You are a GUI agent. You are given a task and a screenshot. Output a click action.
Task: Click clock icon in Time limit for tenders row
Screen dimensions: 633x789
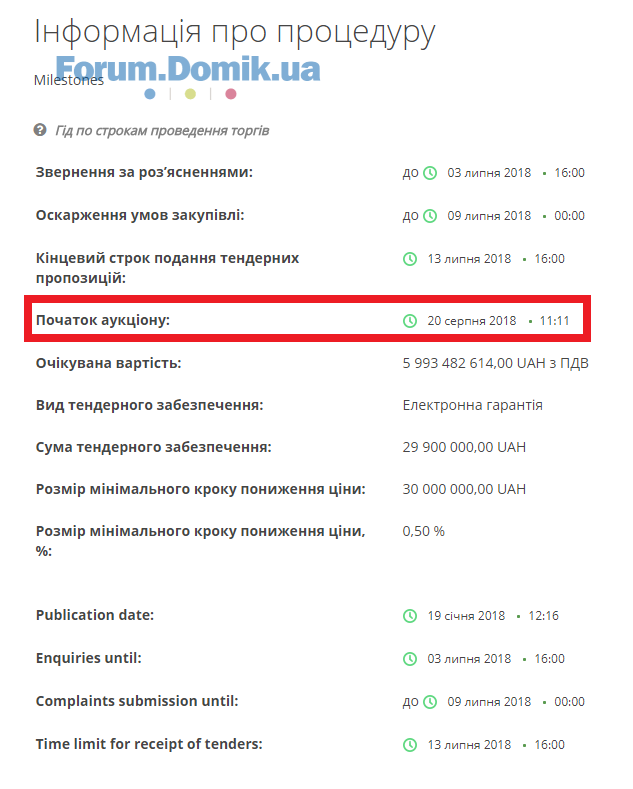(x=410, y=745)
